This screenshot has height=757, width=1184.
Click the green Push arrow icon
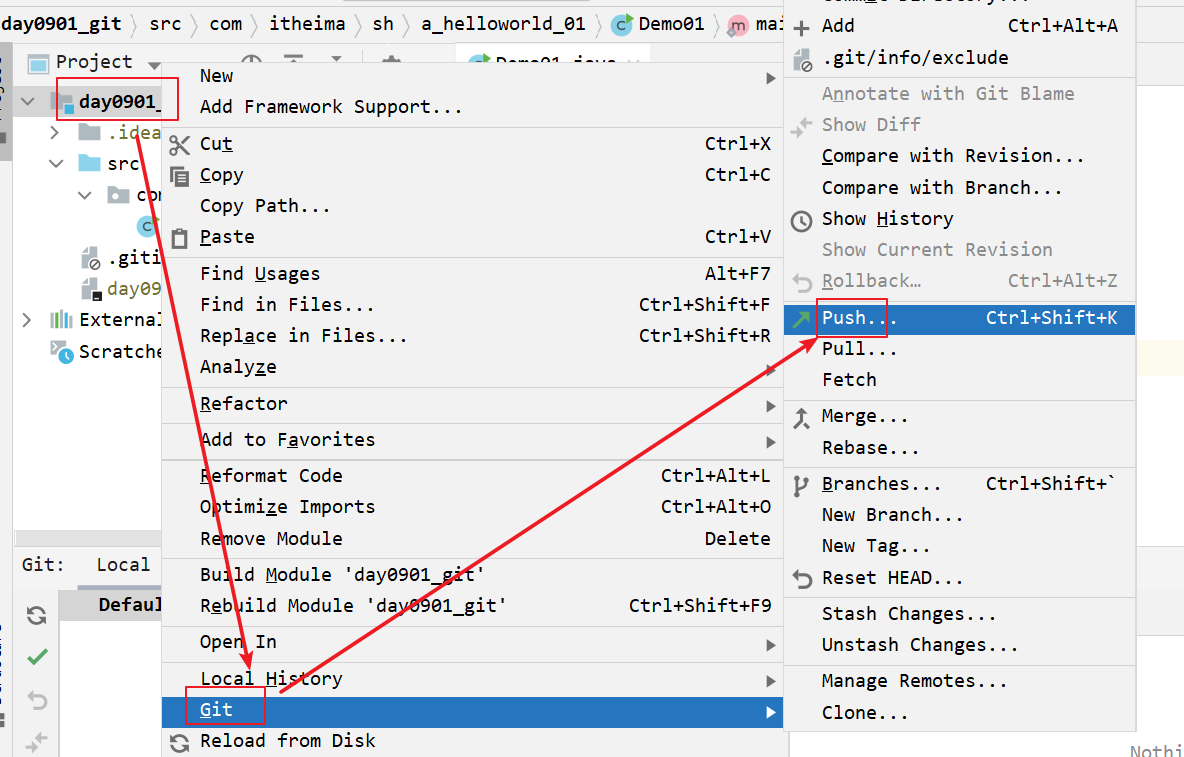coord(802,319)
